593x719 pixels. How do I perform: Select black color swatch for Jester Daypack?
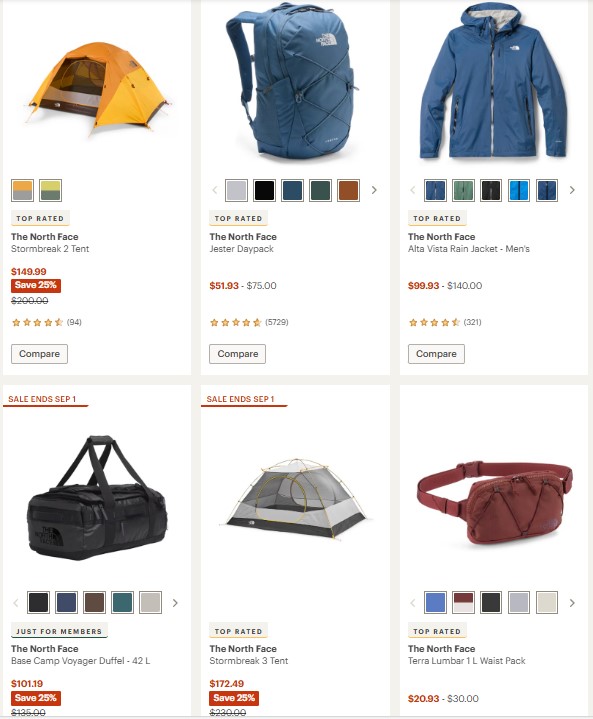point(265,190)
